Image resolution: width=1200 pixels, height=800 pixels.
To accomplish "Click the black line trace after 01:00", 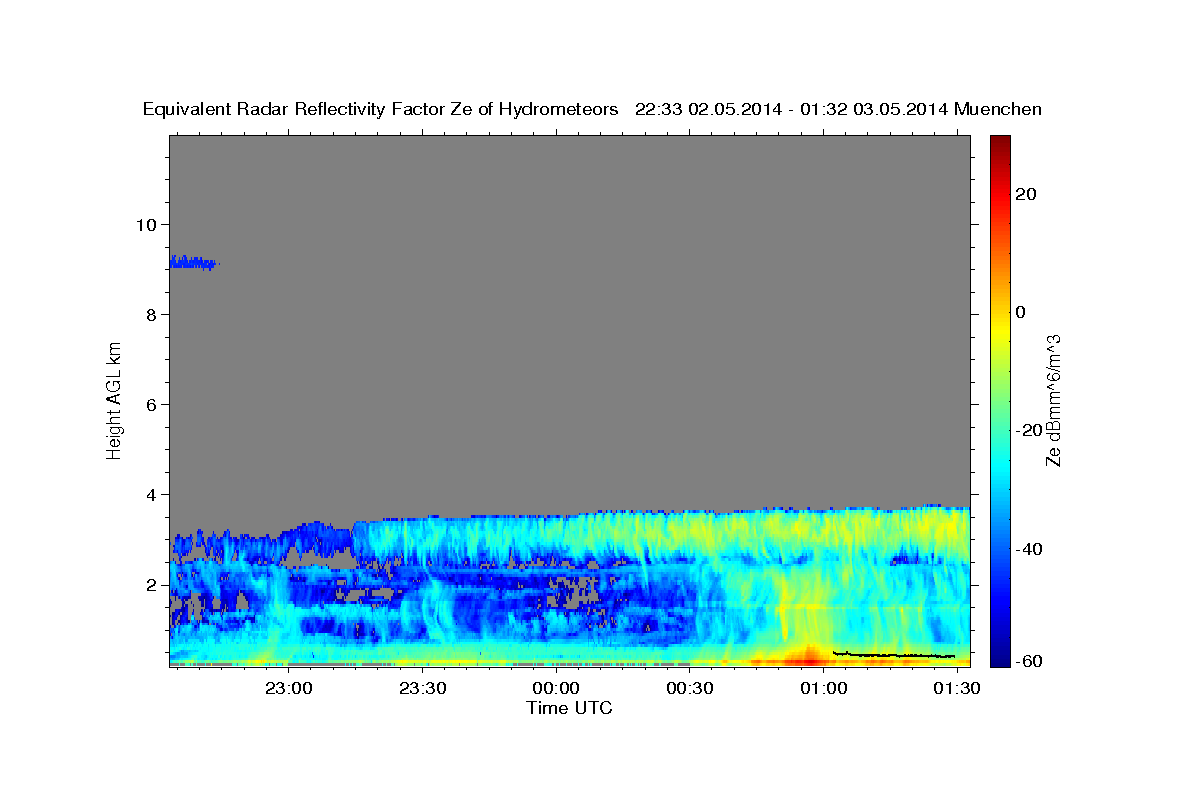I will pos(893,655).
